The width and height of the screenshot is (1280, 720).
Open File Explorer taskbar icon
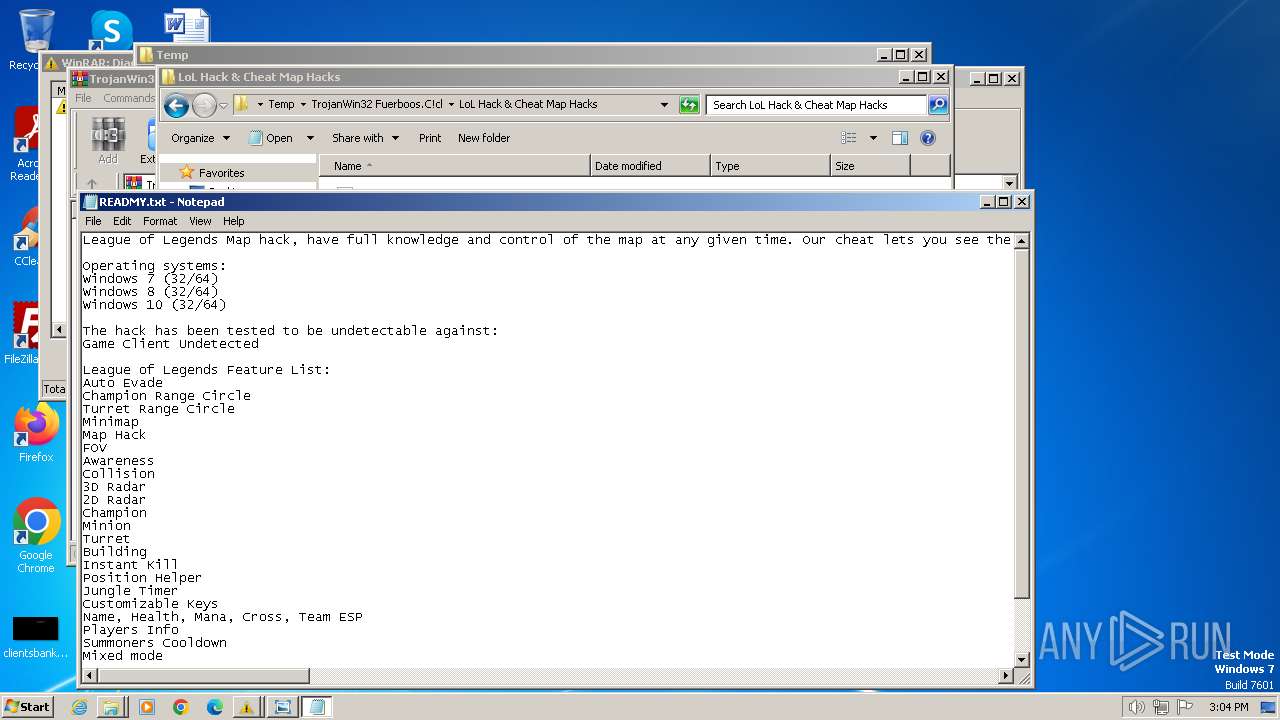click(x=111, y=707)
